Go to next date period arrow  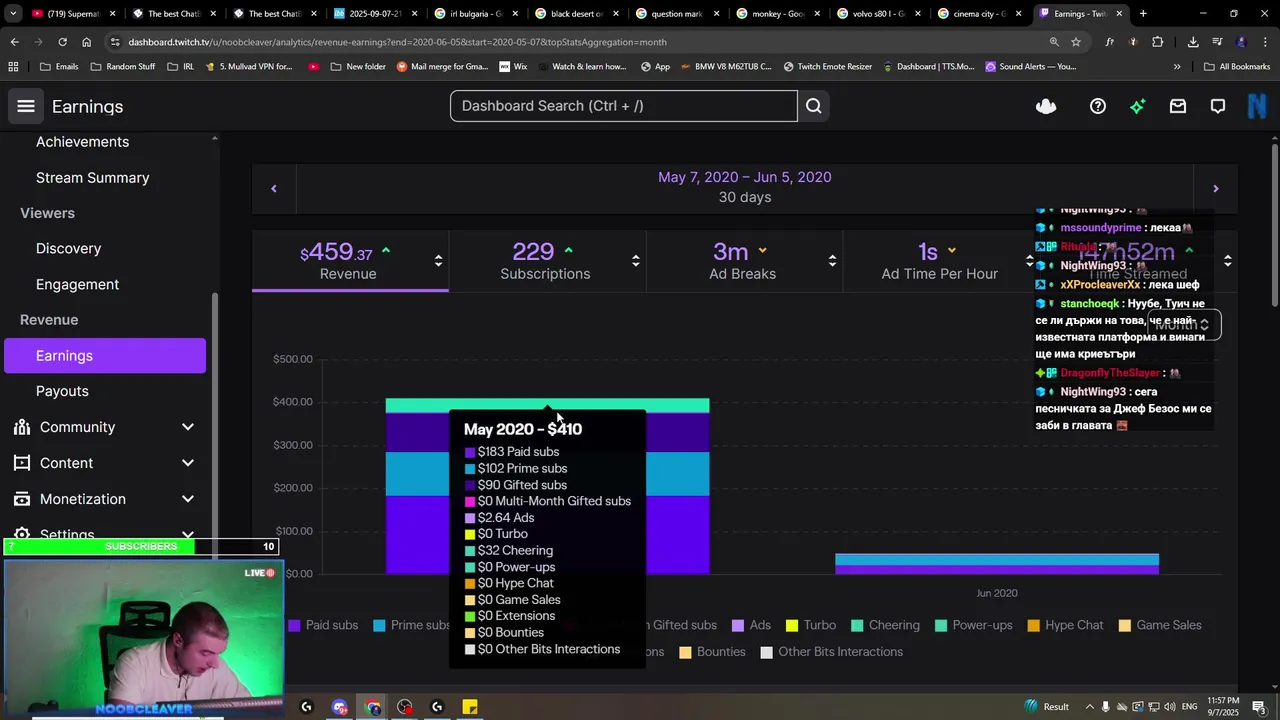point(1216,188)
